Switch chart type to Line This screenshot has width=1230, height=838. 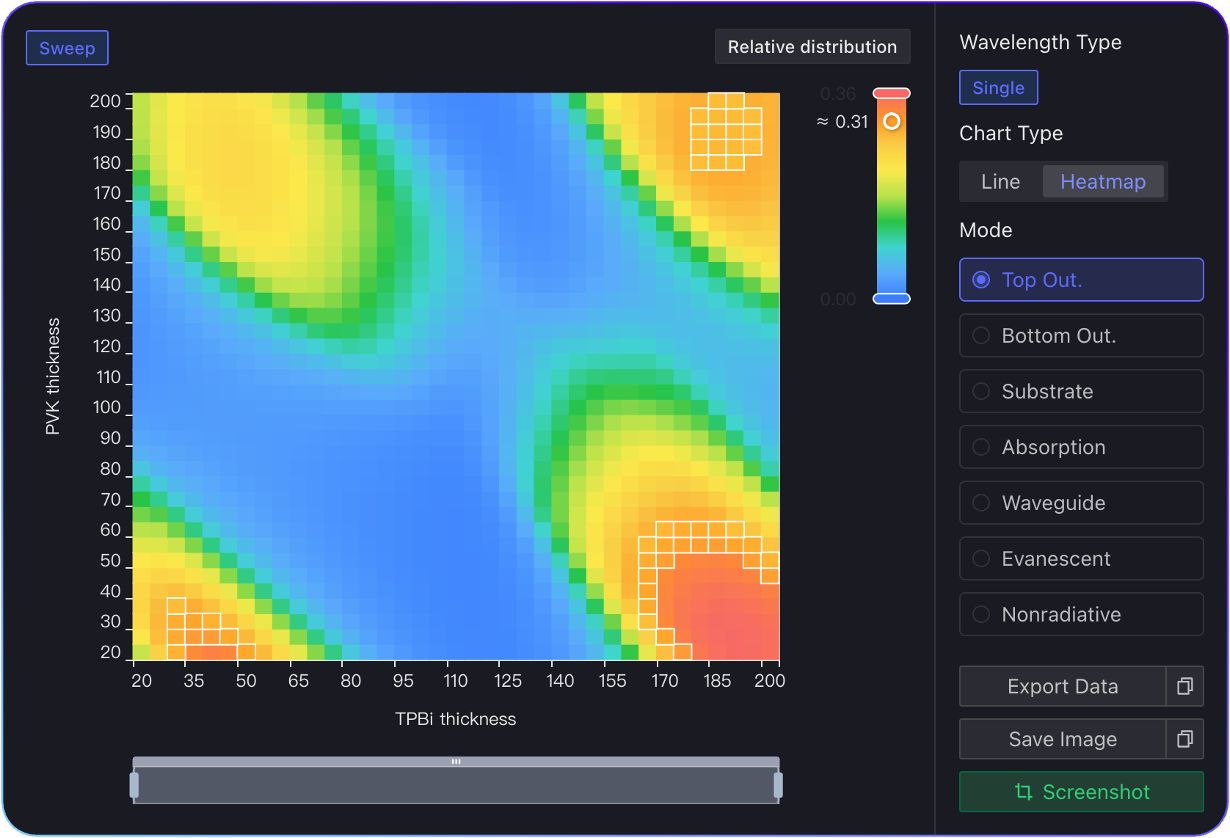pyautogui.click(x=1001, y=182)
